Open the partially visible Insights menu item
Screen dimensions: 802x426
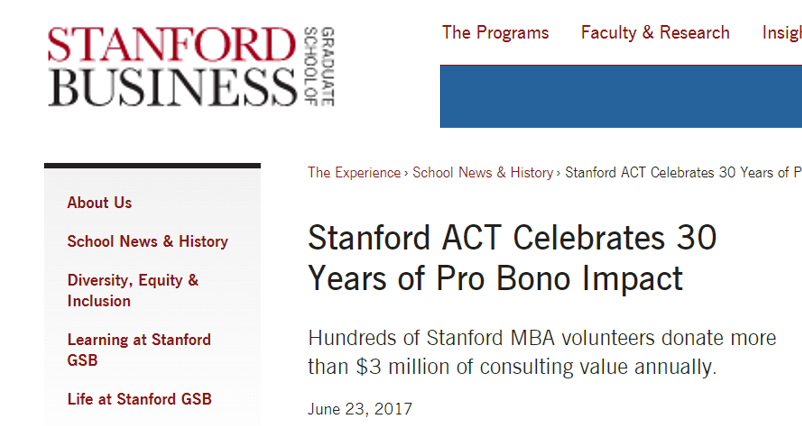click(x=782, y=33)
